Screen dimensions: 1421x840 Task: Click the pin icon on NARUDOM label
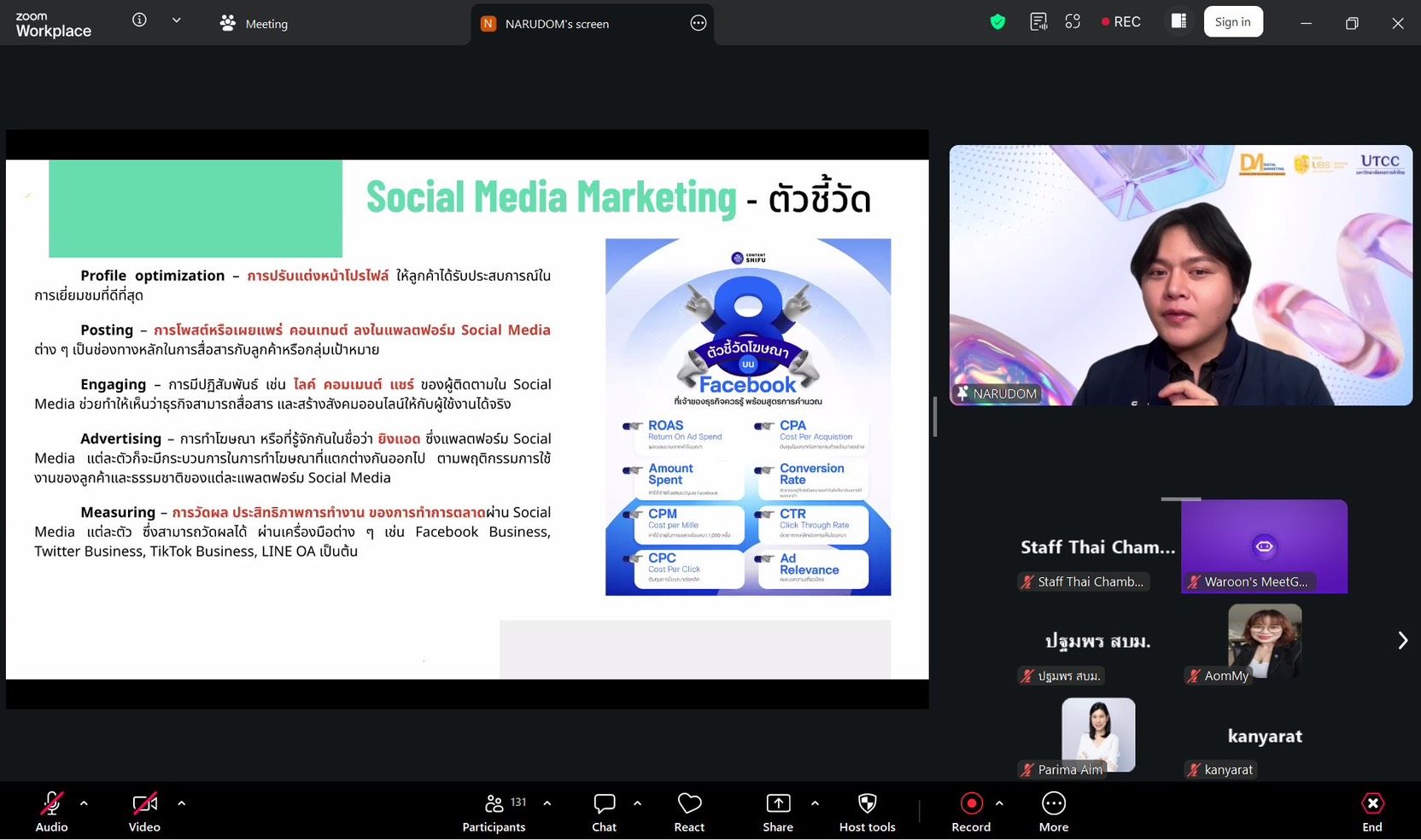[x=962, y=394]
